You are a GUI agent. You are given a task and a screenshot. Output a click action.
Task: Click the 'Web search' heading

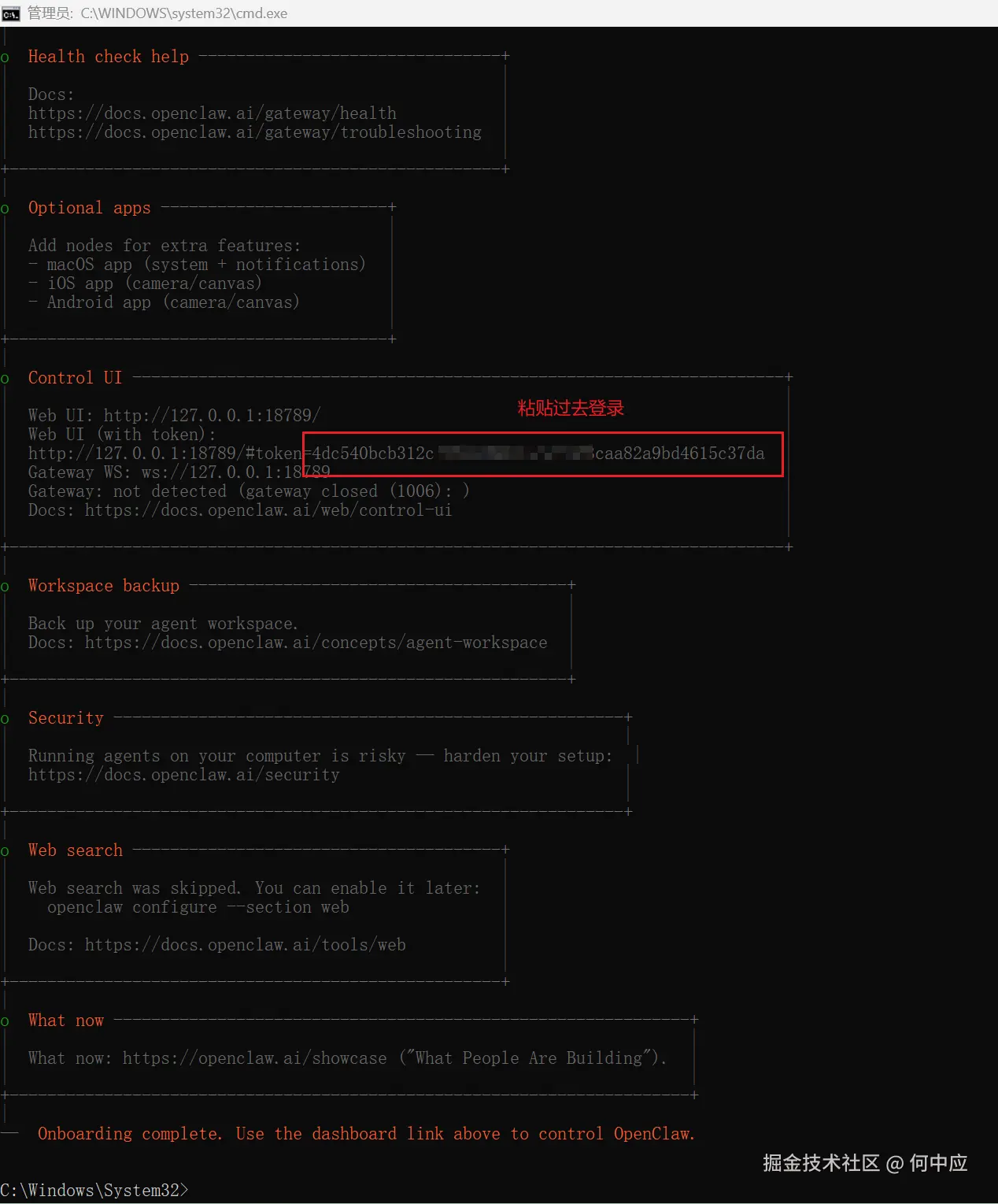point(76,850)
